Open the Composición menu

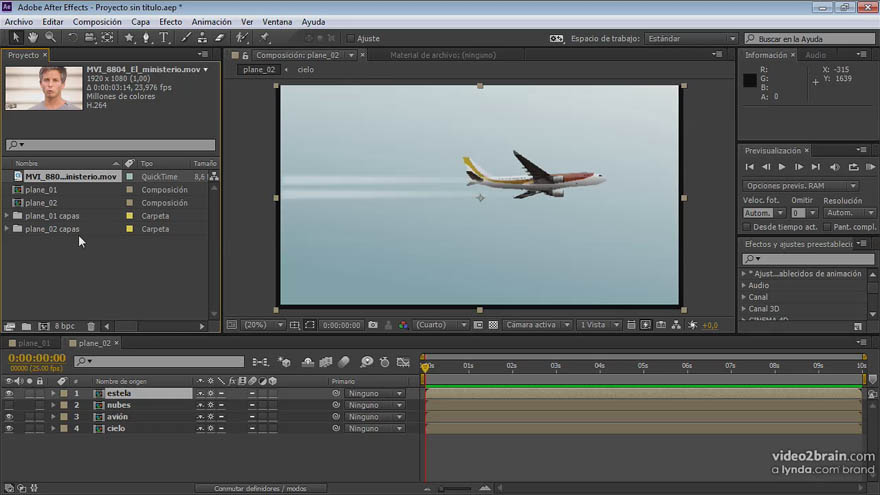97,22
